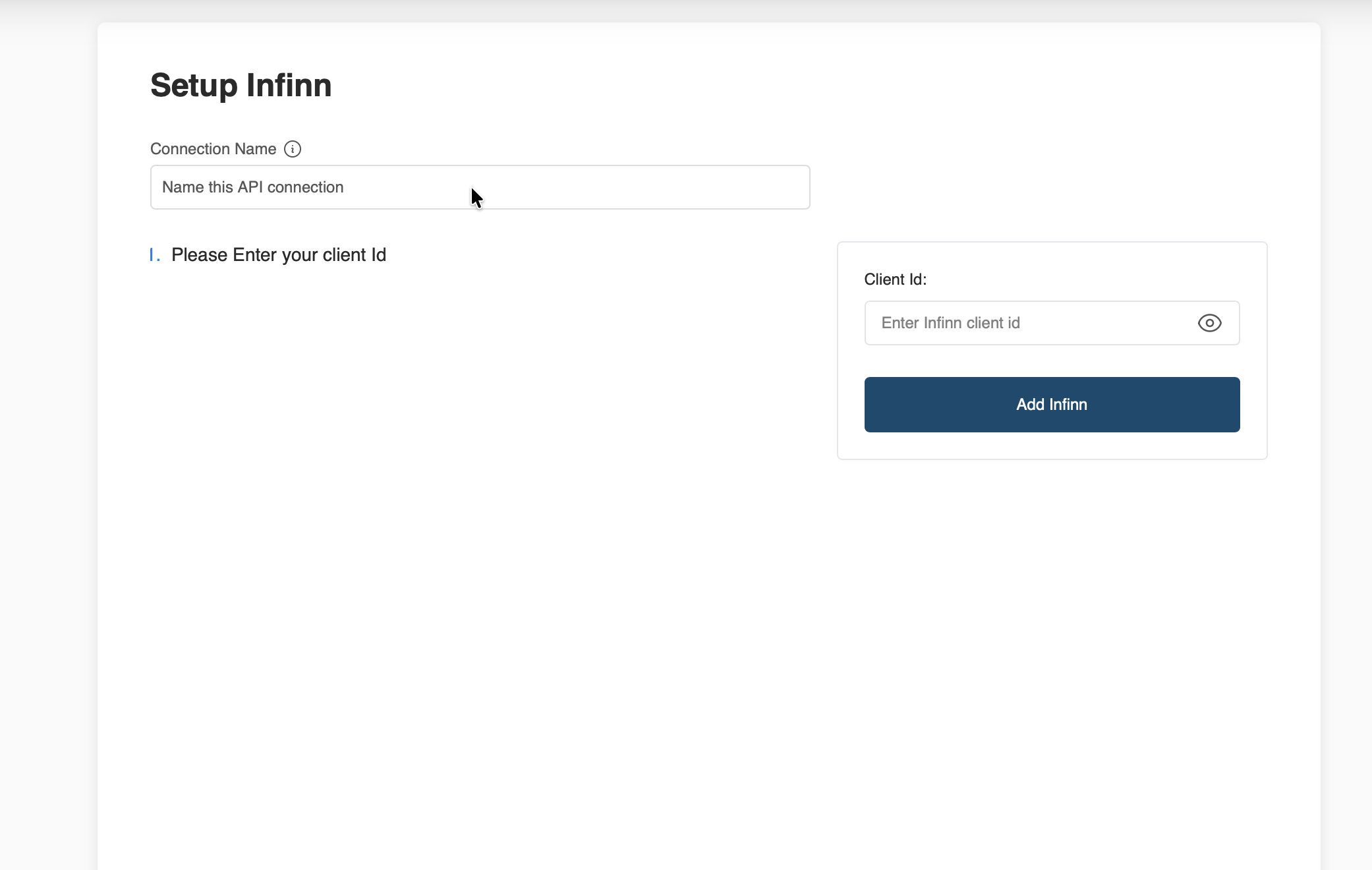Click "client Id" in the step instruction
The image size is (1372, 870).
tap(354, 255)
